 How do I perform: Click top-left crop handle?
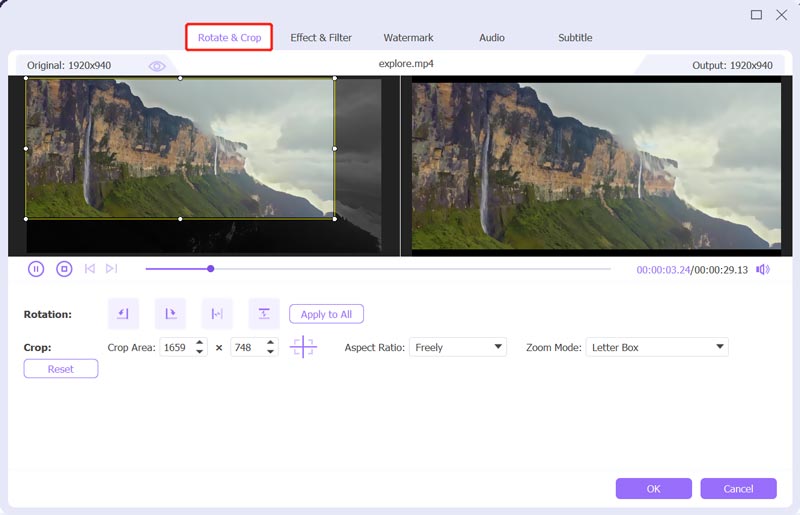26,78
